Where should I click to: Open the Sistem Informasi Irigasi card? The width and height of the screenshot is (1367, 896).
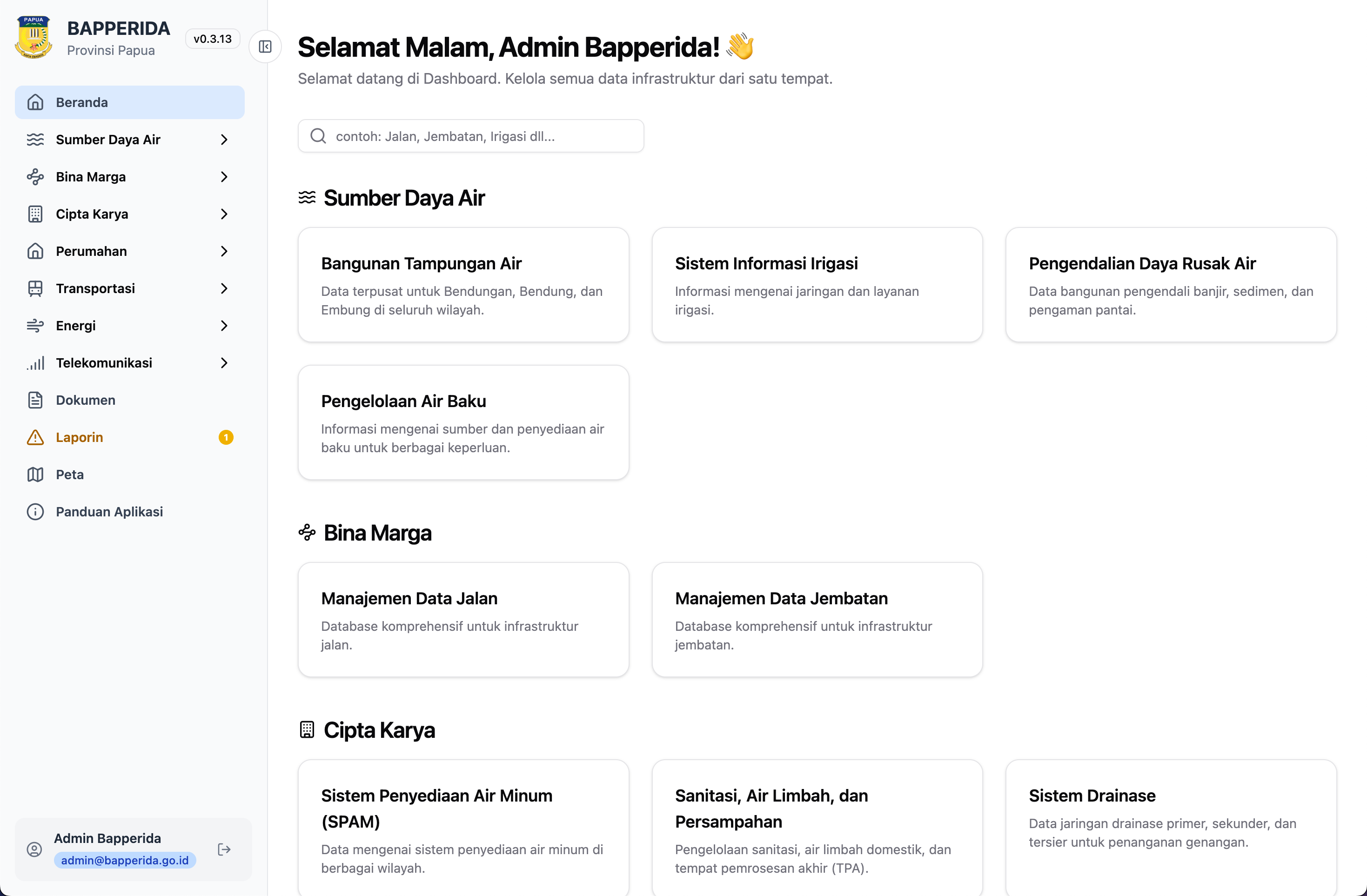coord(818,285)
